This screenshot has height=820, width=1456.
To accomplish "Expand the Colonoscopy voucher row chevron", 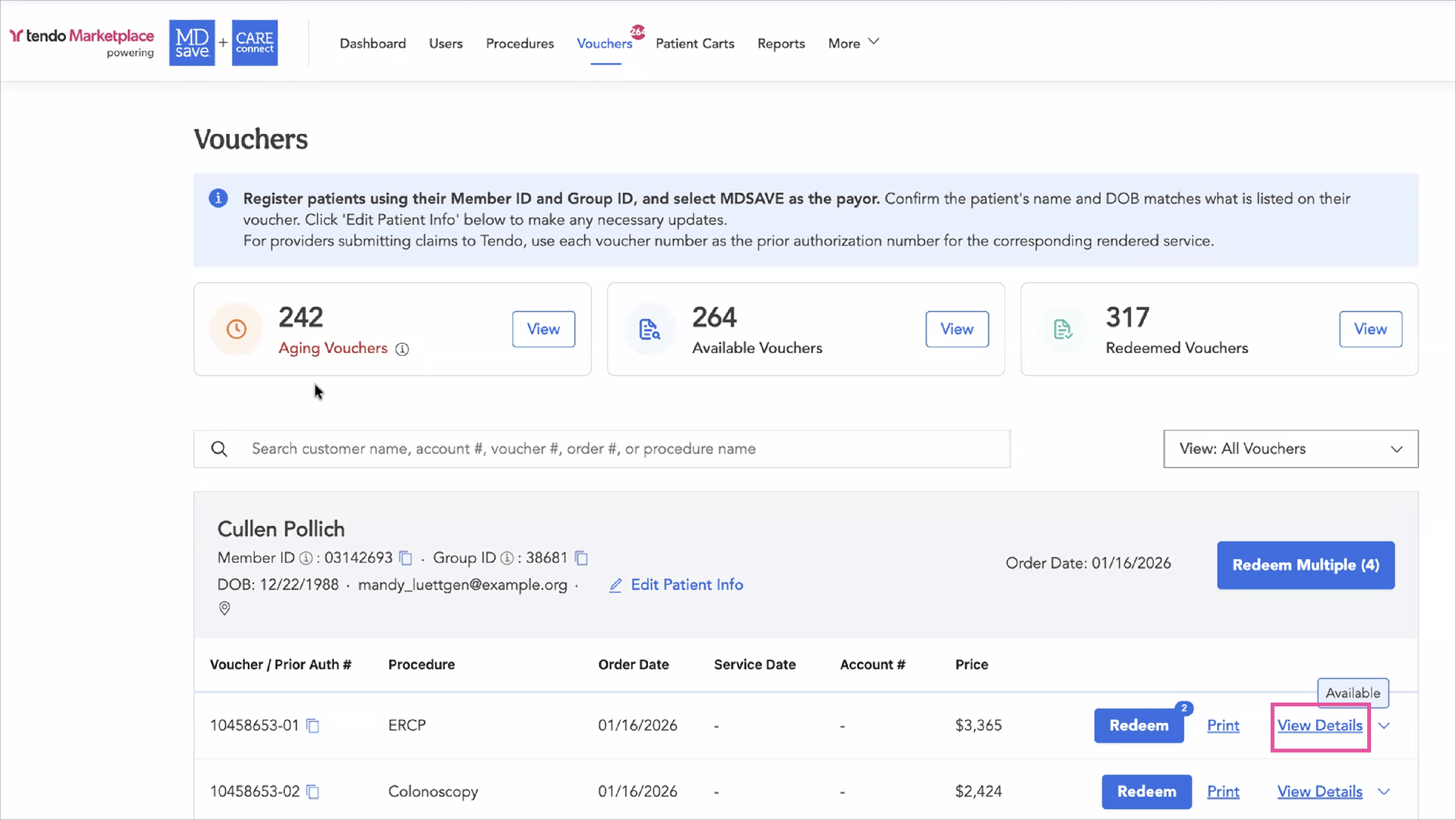I will point(1384,792).
